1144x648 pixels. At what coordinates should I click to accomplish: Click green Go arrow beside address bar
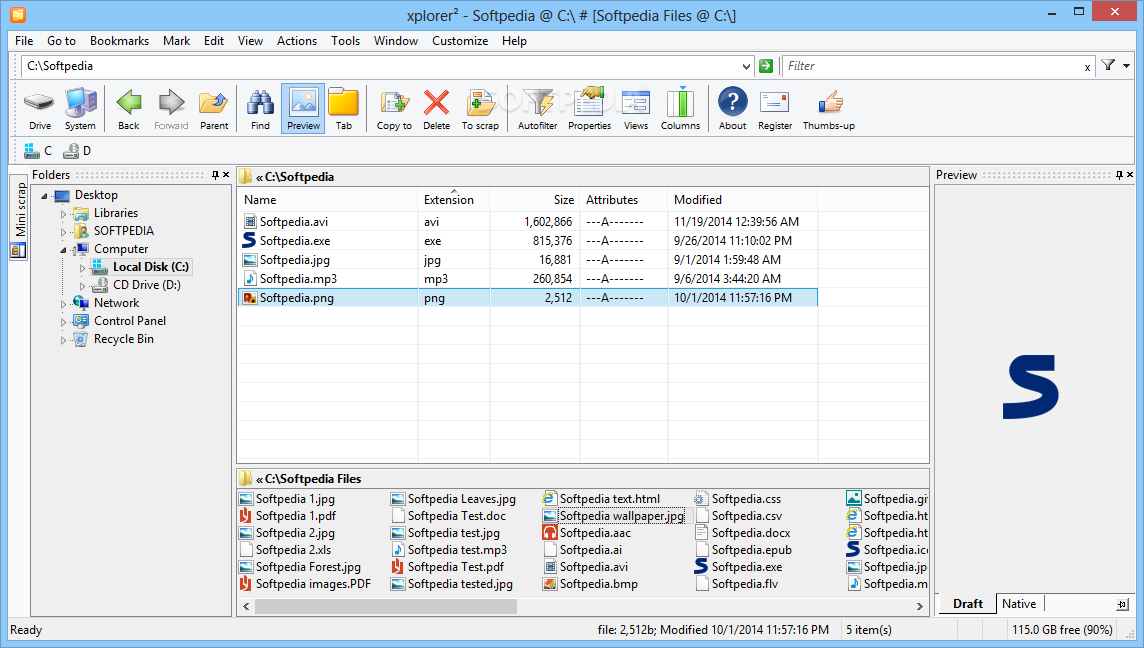click(765, 66)
